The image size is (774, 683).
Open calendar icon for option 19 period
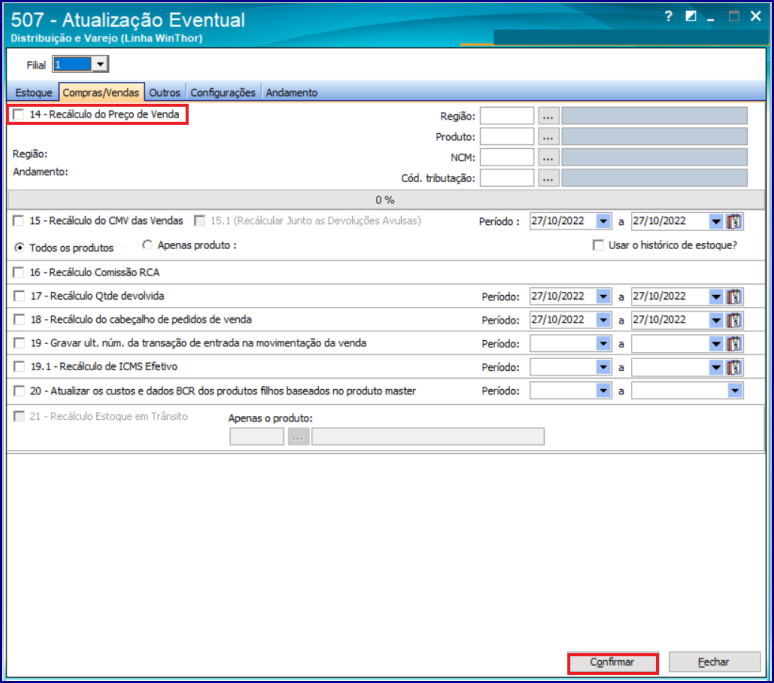click(735, 343)
